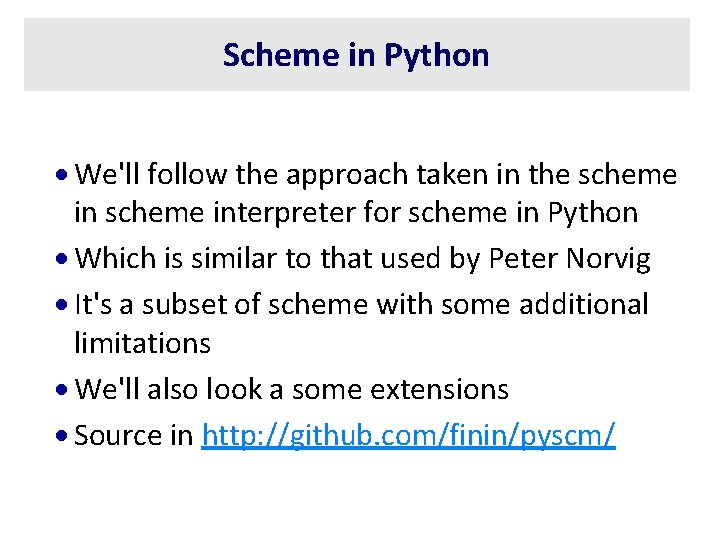Click the phrase 'We'll also look a some'

(x=219, y=389)
